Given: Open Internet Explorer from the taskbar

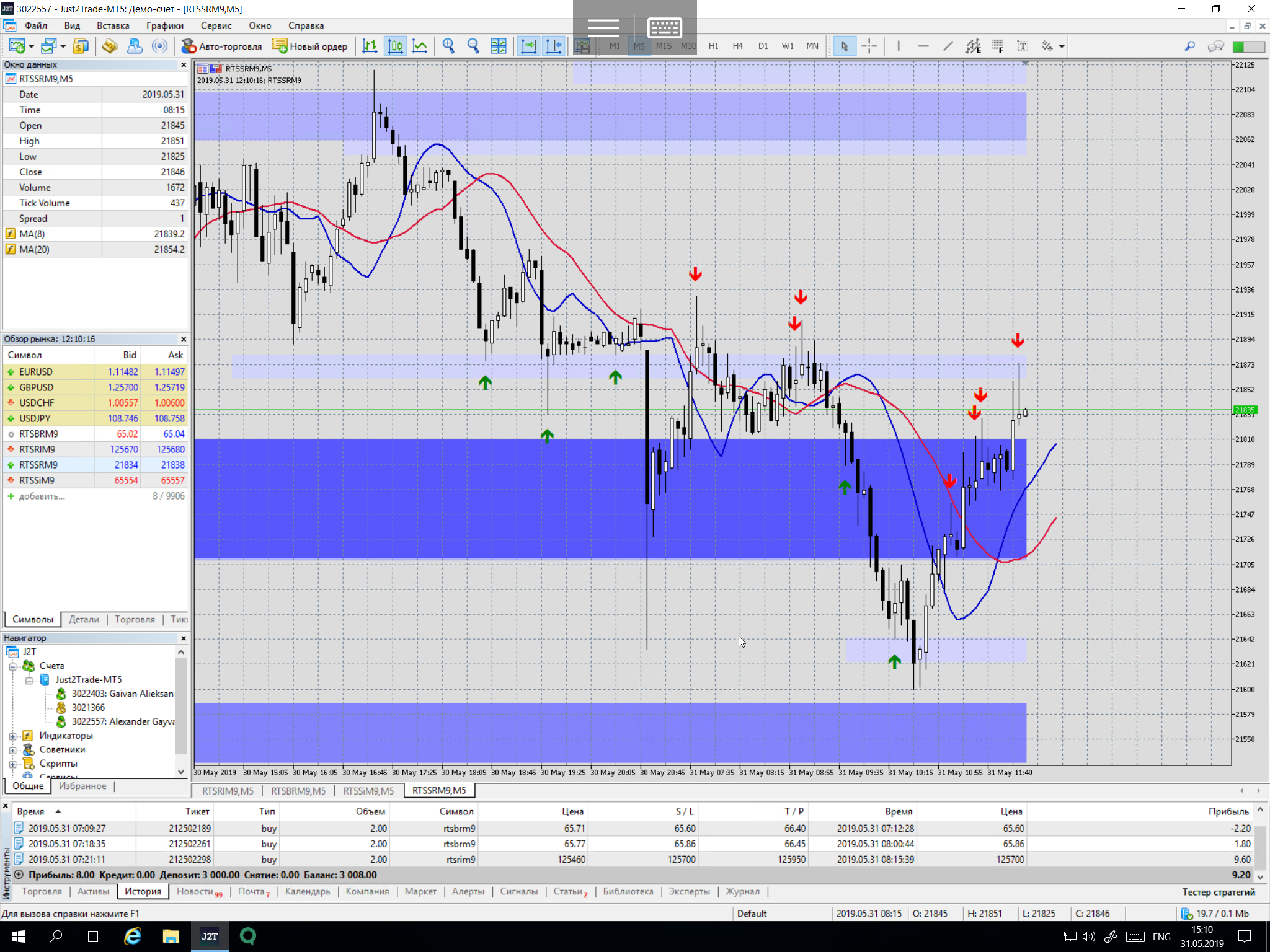Looking at the screenshot, I should (x=133, y=936).
